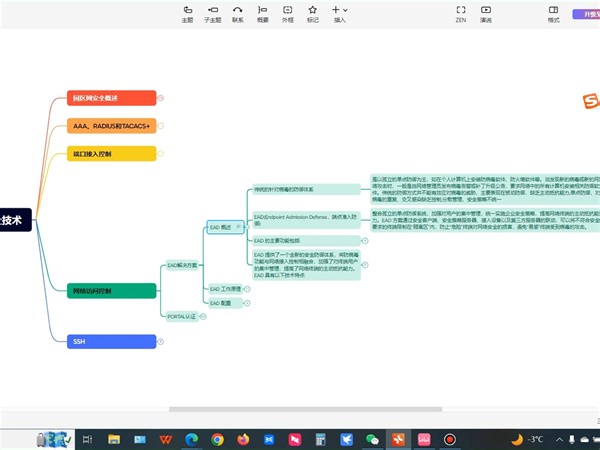The height and width of the screenshot is (450, 600).
Task: Toggle the 格式 format panel
Action: pos(553,14)
